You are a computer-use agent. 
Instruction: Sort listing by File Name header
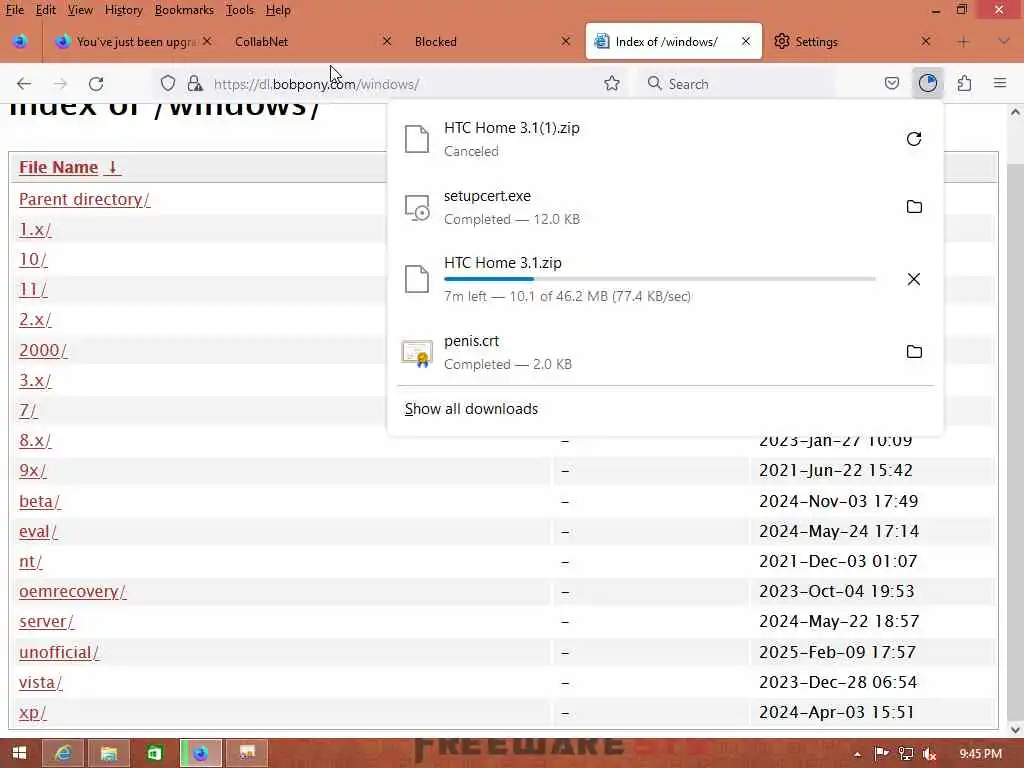[69, 167]
